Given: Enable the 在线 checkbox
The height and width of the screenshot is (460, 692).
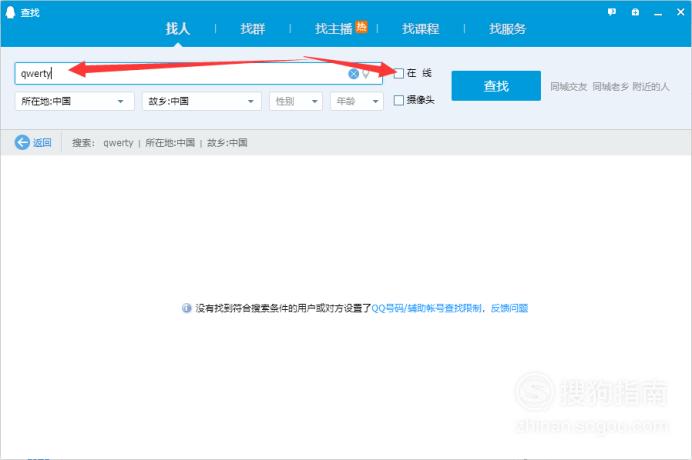Looking at the screenshot, I should pyautogui.click(x=399, y=73).
